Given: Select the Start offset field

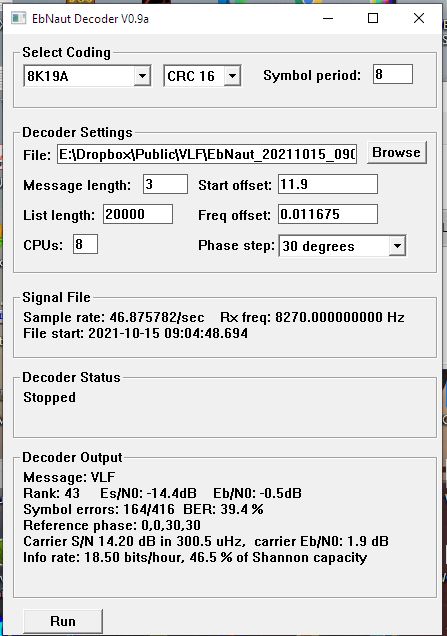Looking at the screenshot, I should 328,184.
